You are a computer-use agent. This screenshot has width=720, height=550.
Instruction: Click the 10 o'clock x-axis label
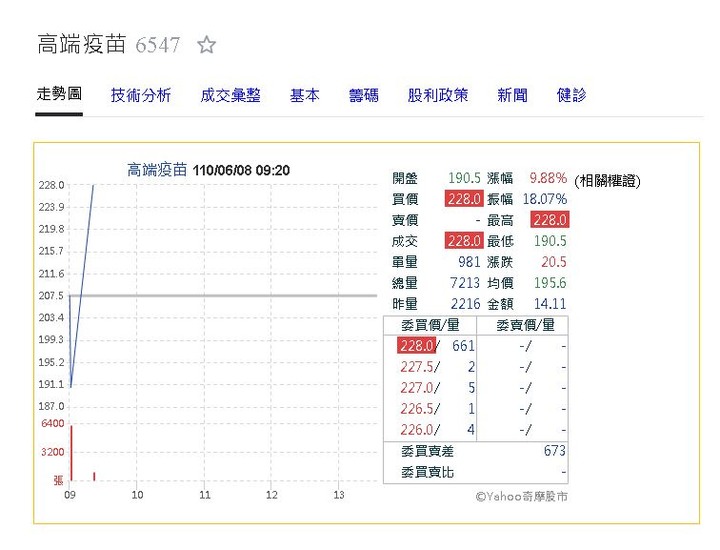137,495
